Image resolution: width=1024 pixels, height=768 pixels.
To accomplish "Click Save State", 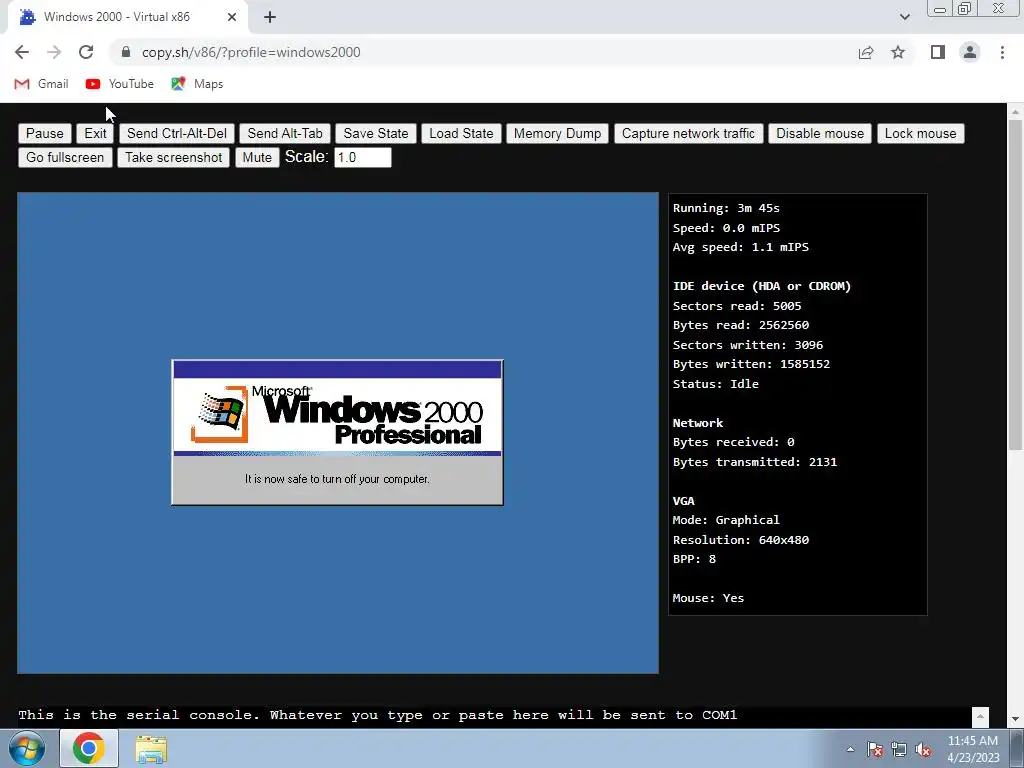I will [376, 133].
